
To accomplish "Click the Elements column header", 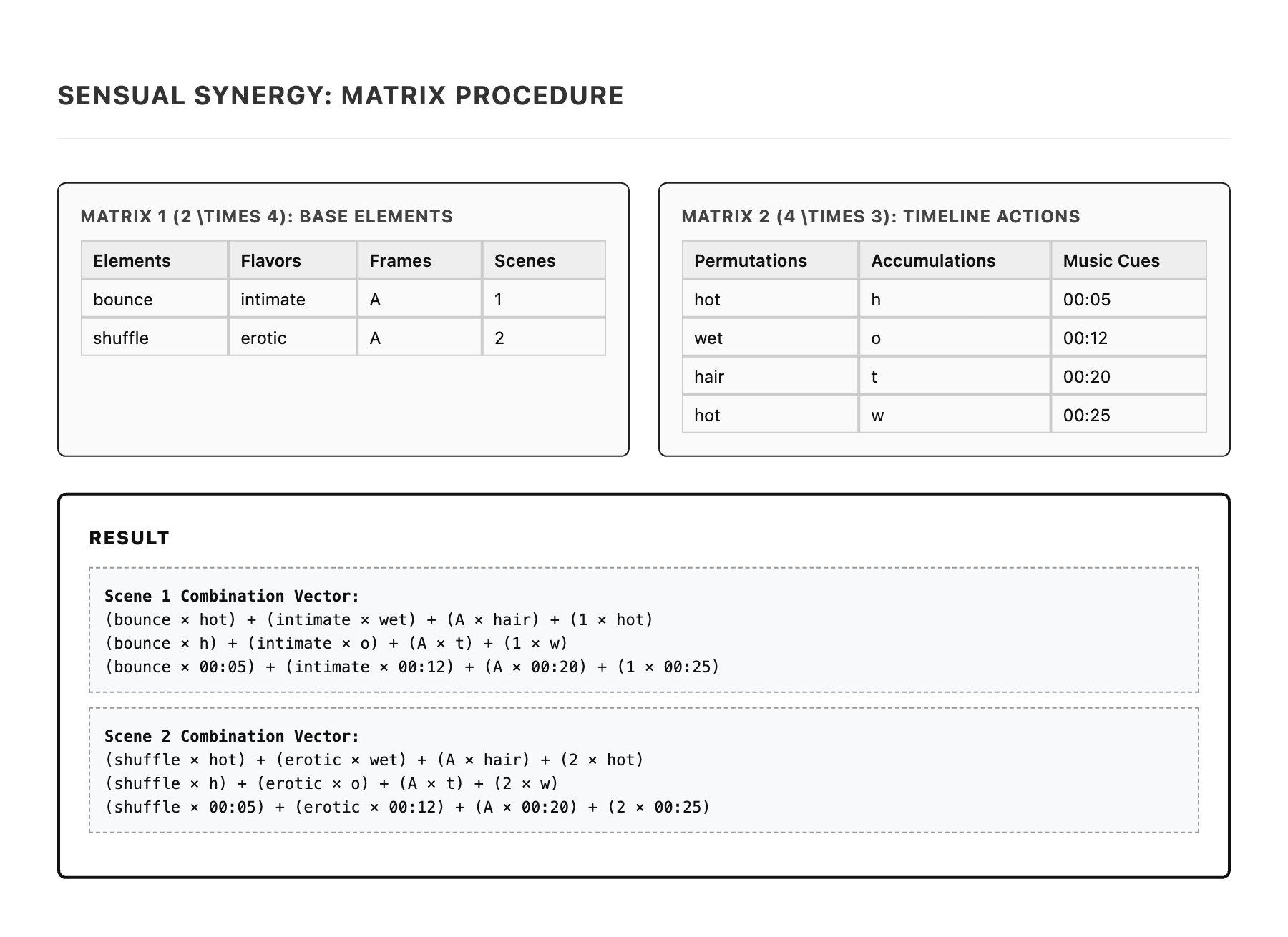I will click(x=155, y=260).
